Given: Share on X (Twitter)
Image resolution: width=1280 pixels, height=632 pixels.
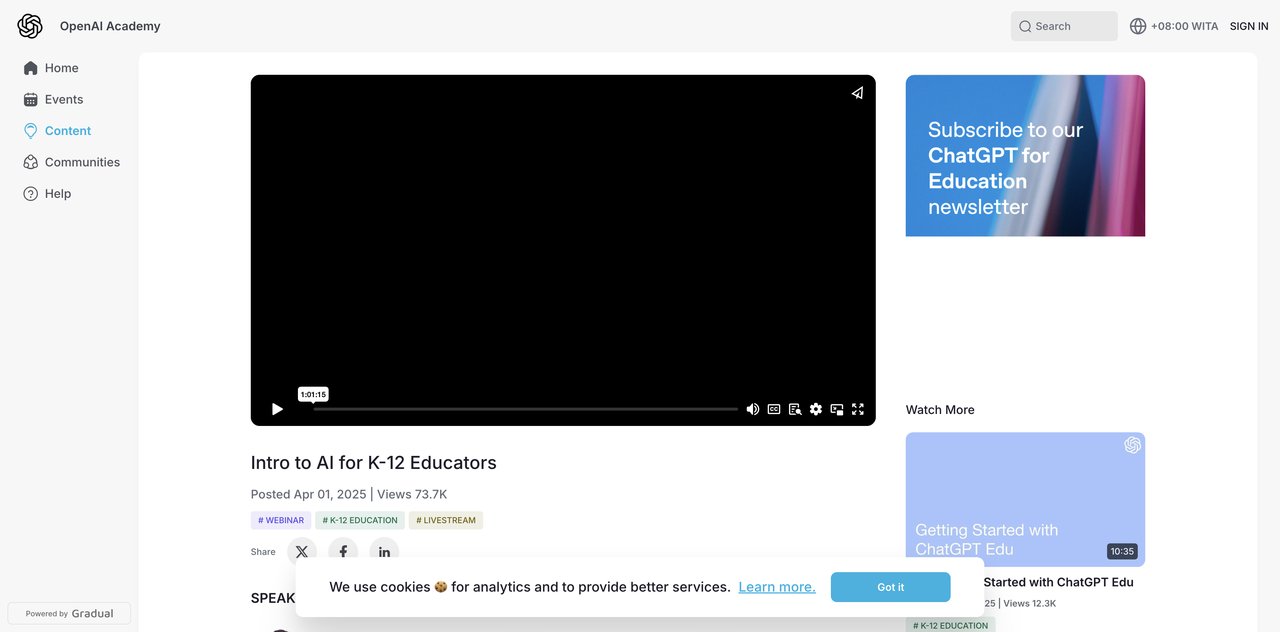Looking at the screenshot, I should (302, 552).
